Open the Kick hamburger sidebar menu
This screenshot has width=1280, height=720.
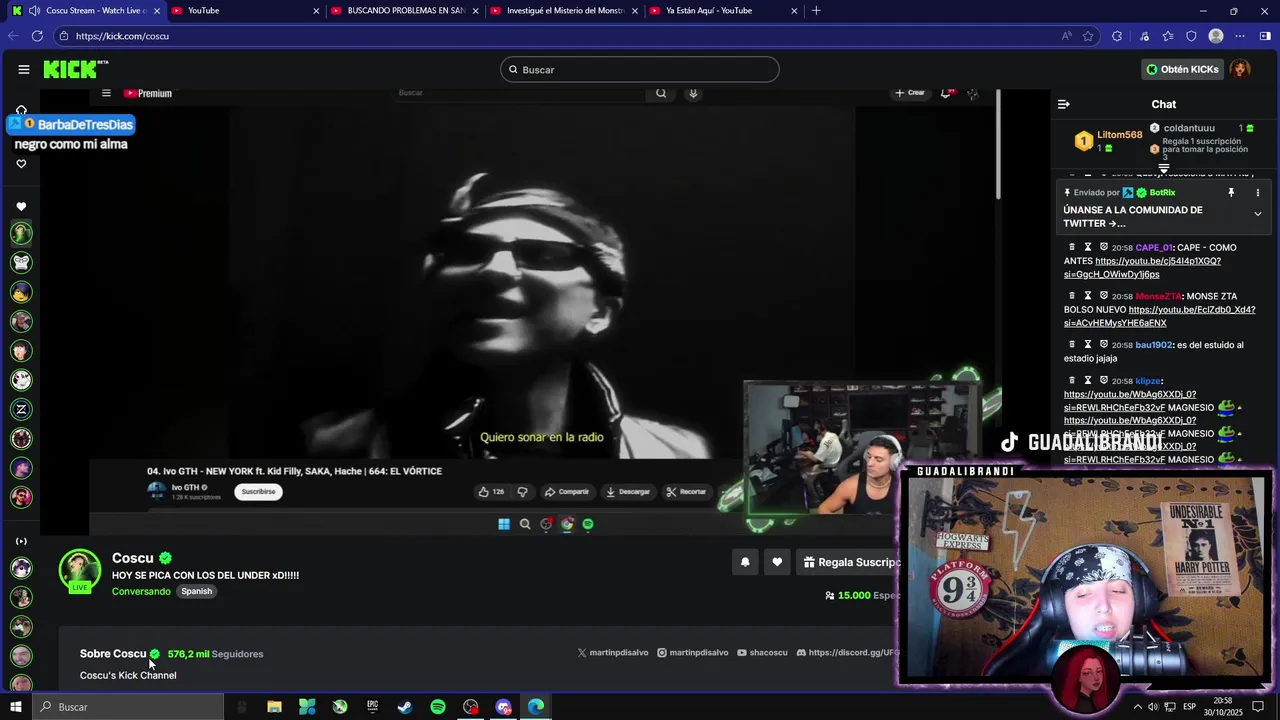[23, 69]
